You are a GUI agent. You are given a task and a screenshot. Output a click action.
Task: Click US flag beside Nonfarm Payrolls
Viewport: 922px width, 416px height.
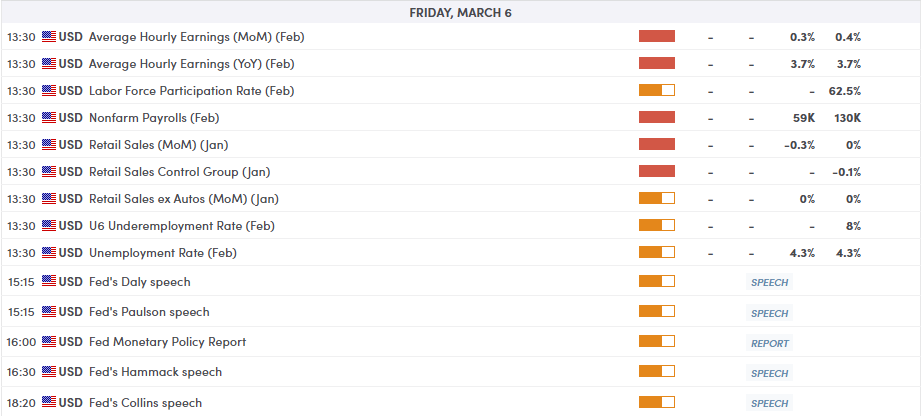coord(48,118)
